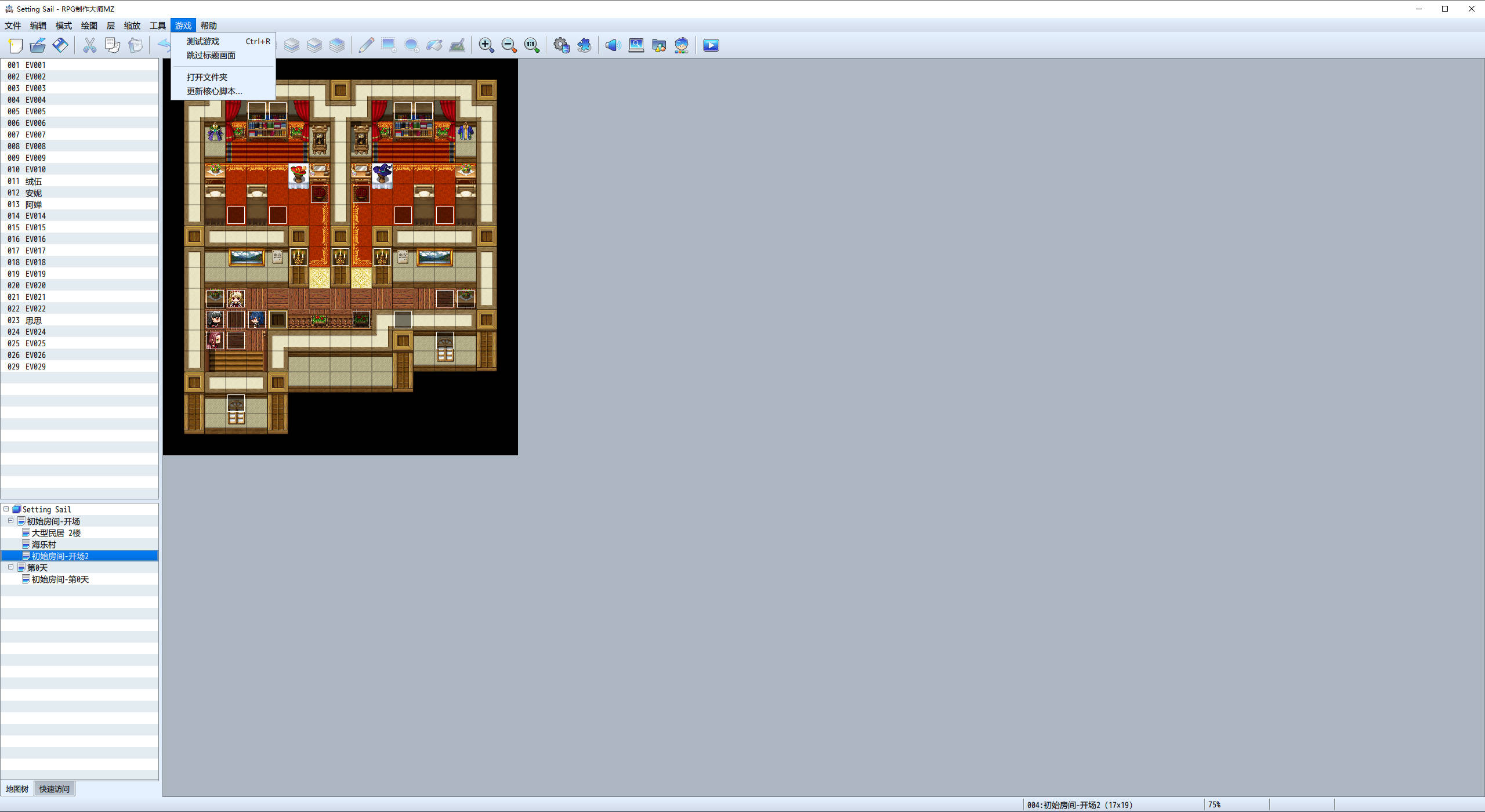Select event 012 安妮 in the list
Image resolution: width=1485 pixels, height=812 pixels.
coord(79,193)
